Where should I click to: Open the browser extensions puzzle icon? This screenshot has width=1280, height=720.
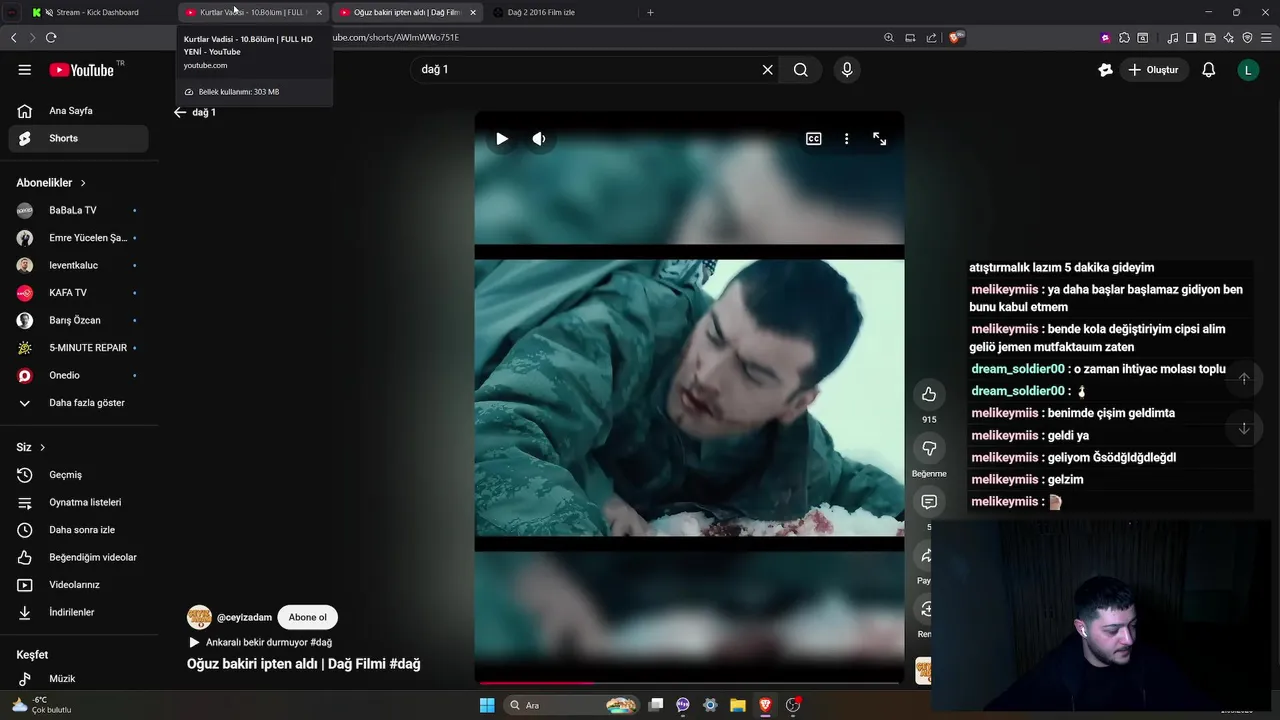1124,37
